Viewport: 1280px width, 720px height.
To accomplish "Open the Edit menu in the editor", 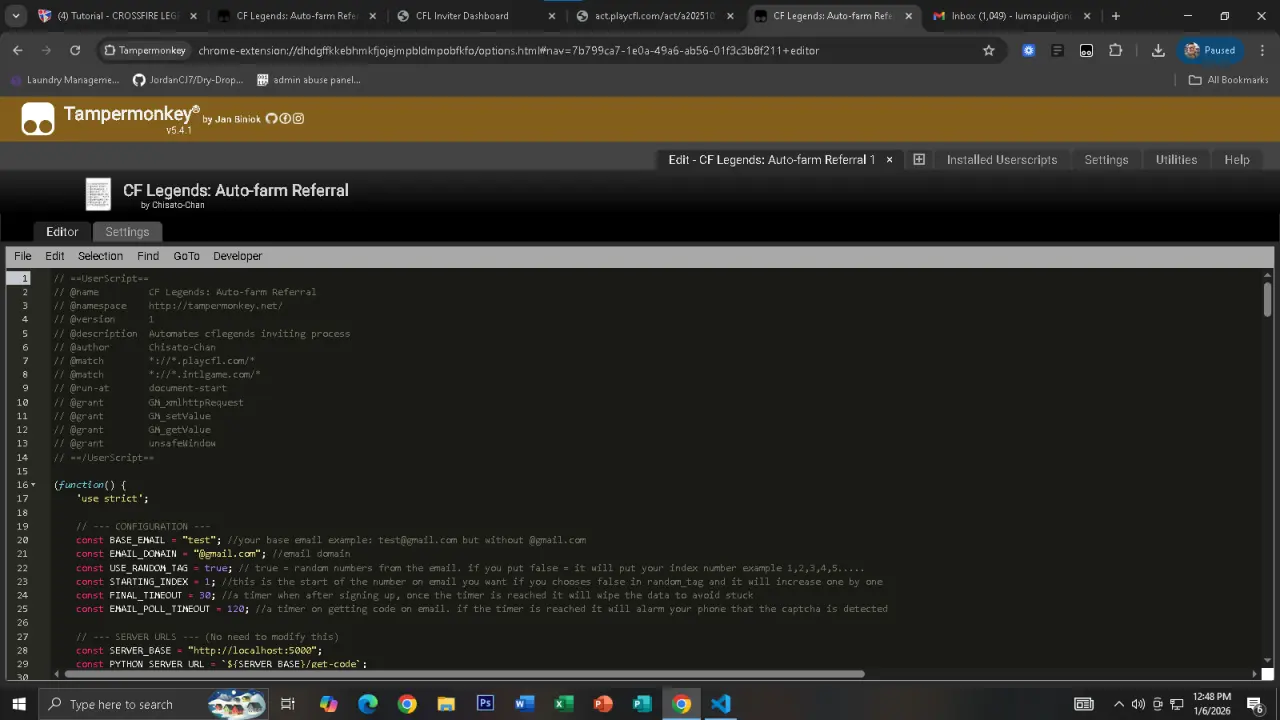I will click(x=55, y=256).
